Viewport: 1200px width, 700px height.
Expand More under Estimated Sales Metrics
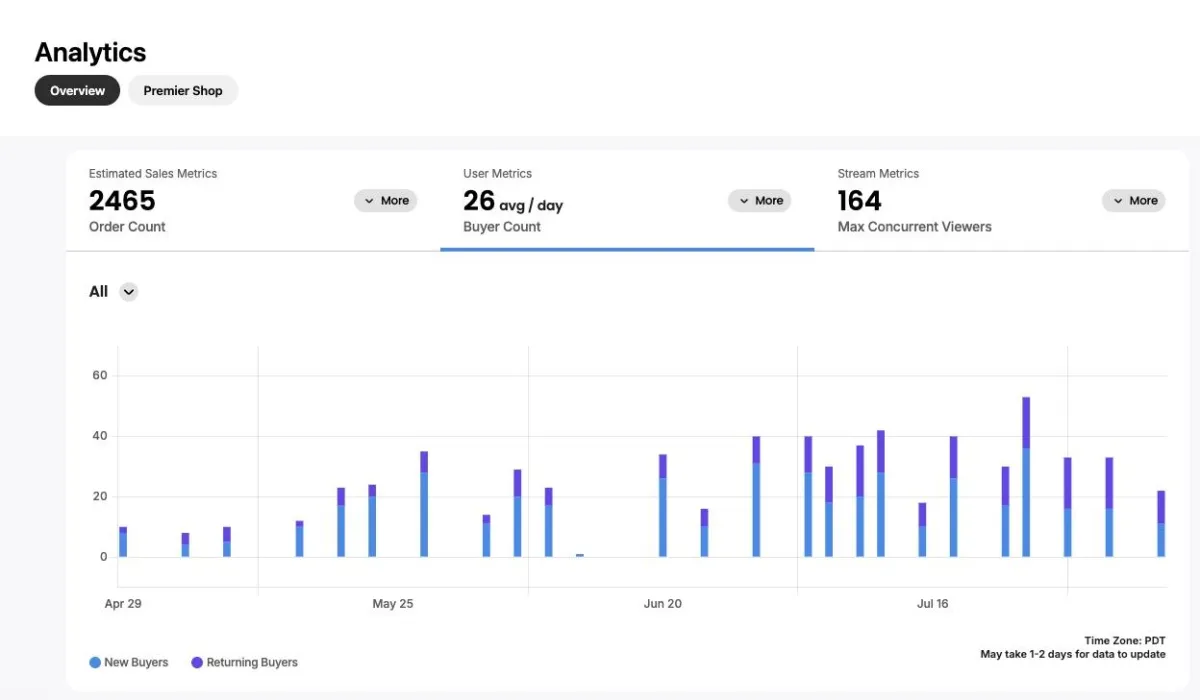point(386,201)
